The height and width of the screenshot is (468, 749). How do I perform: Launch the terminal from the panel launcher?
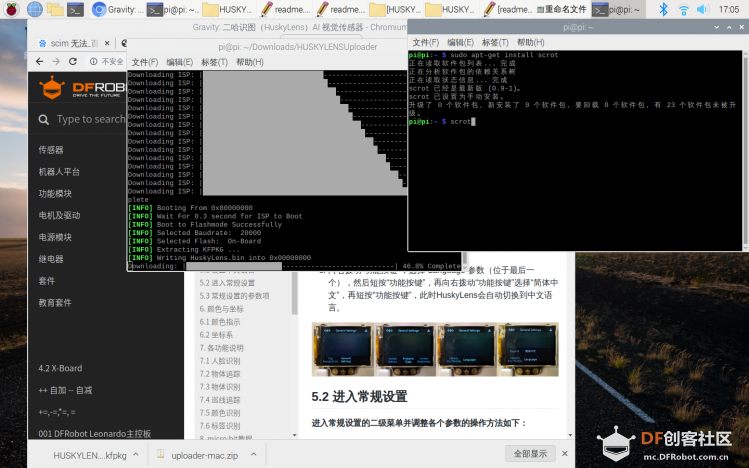[75, 9]
